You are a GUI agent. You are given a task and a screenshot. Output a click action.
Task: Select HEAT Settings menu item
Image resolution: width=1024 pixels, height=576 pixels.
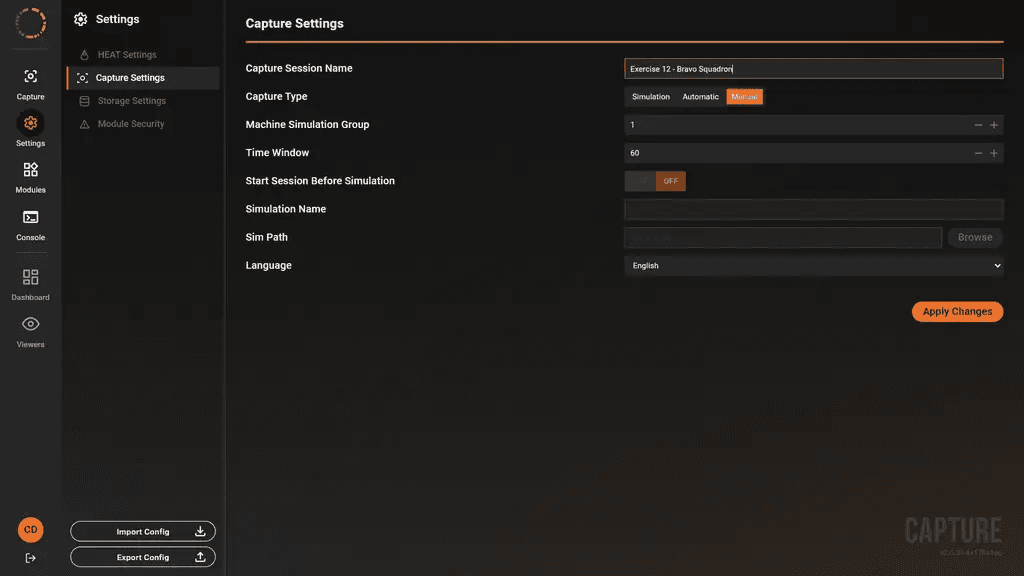[x=143, y=55]
